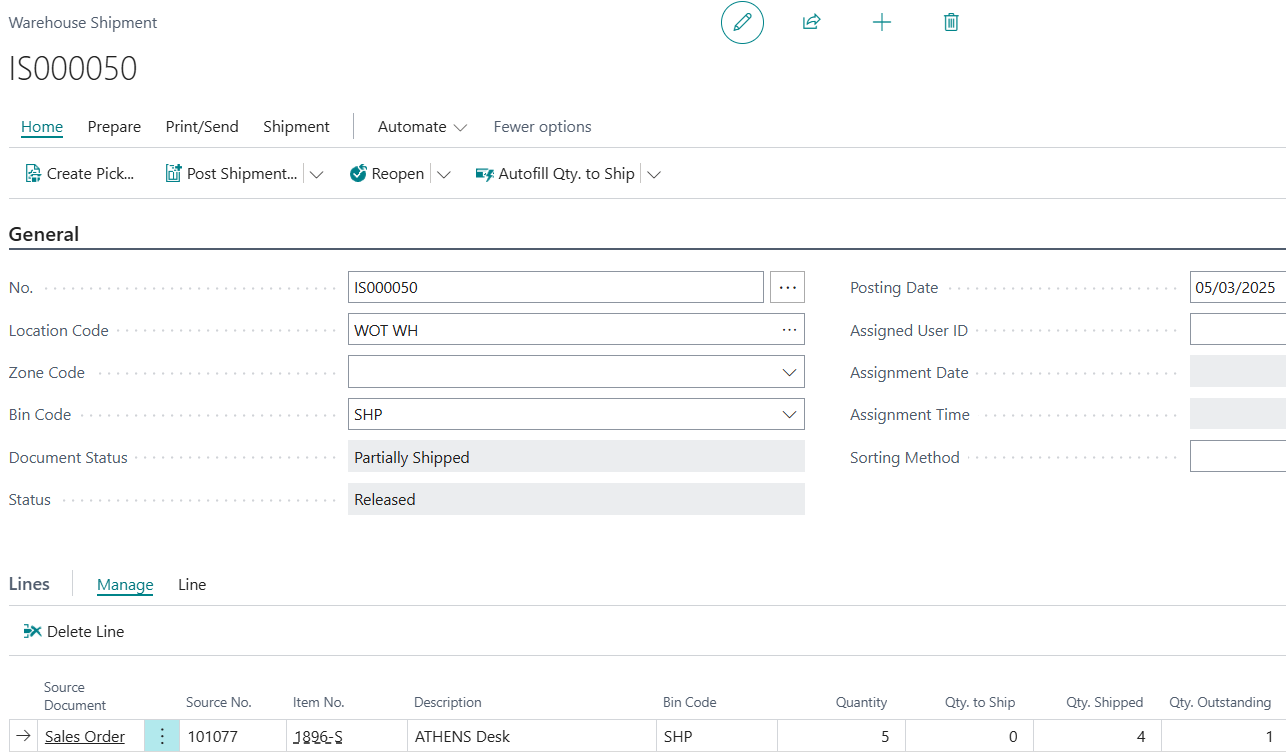This screenshot has width=1286, height=752.
Task: Click the Posting Date field
Action: point(1238,287)
